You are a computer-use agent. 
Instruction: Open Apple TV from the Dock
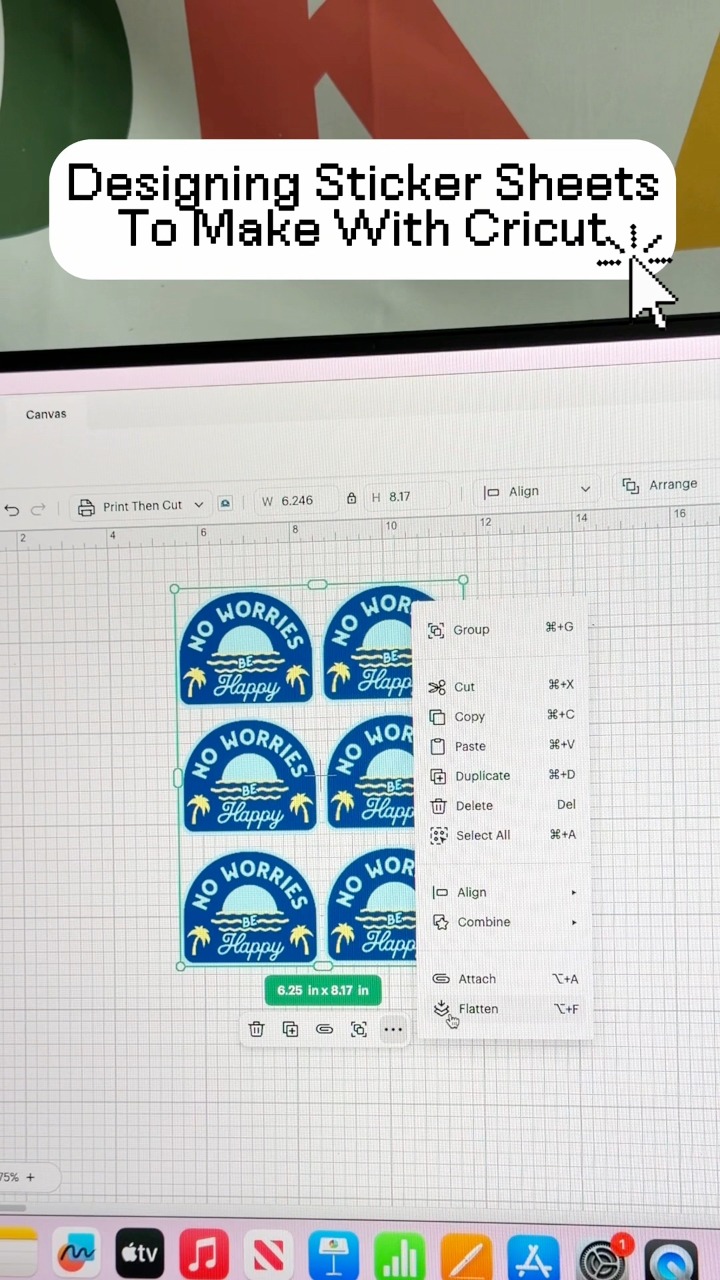click(140, 1254)
